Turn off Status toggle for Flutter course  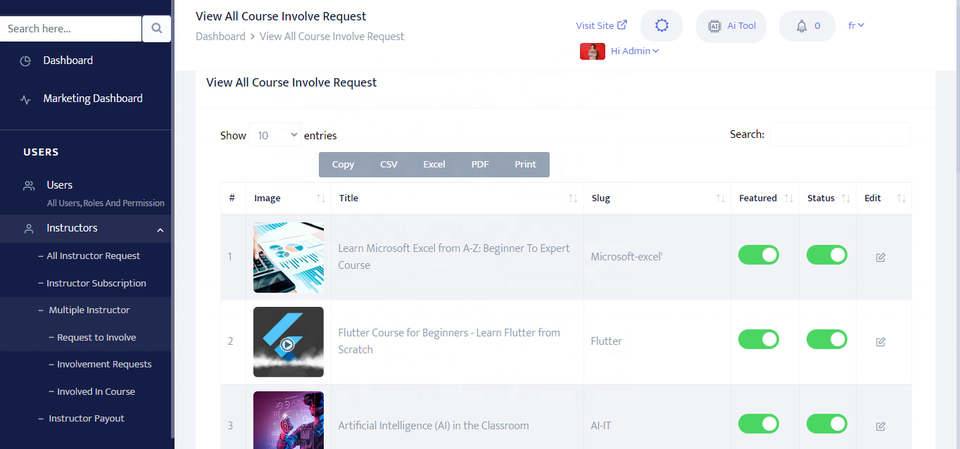tap(827, 341)
